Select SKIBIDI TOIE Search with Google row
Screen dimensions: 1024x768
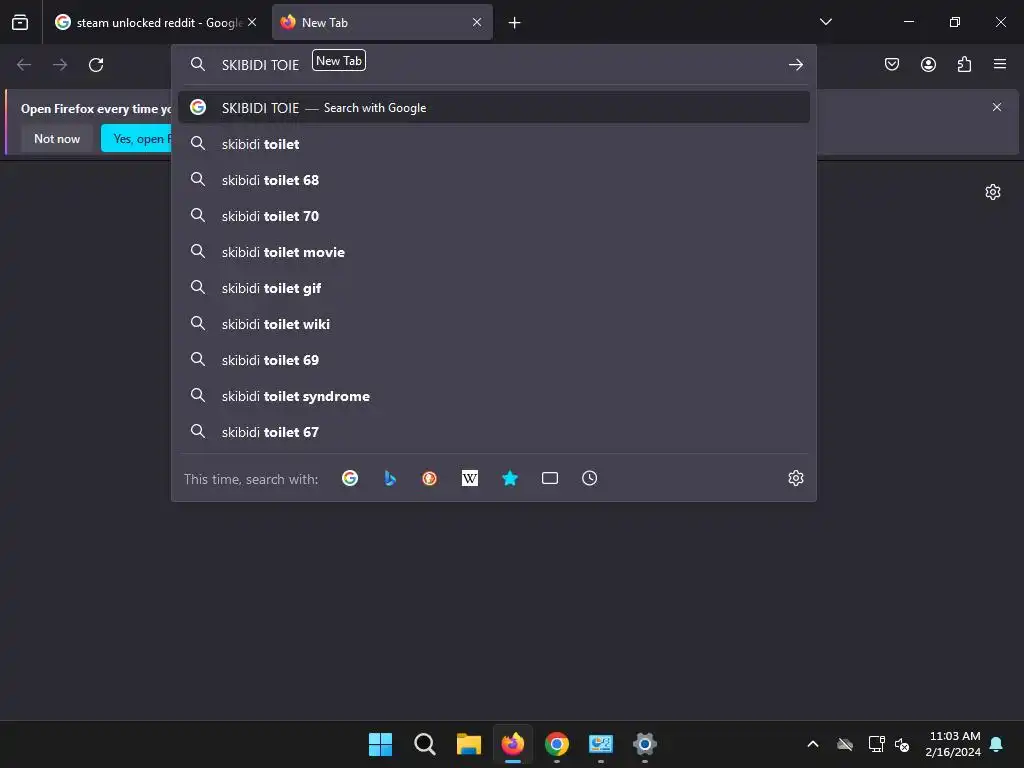pyautogui.click(x=494, y=108)
